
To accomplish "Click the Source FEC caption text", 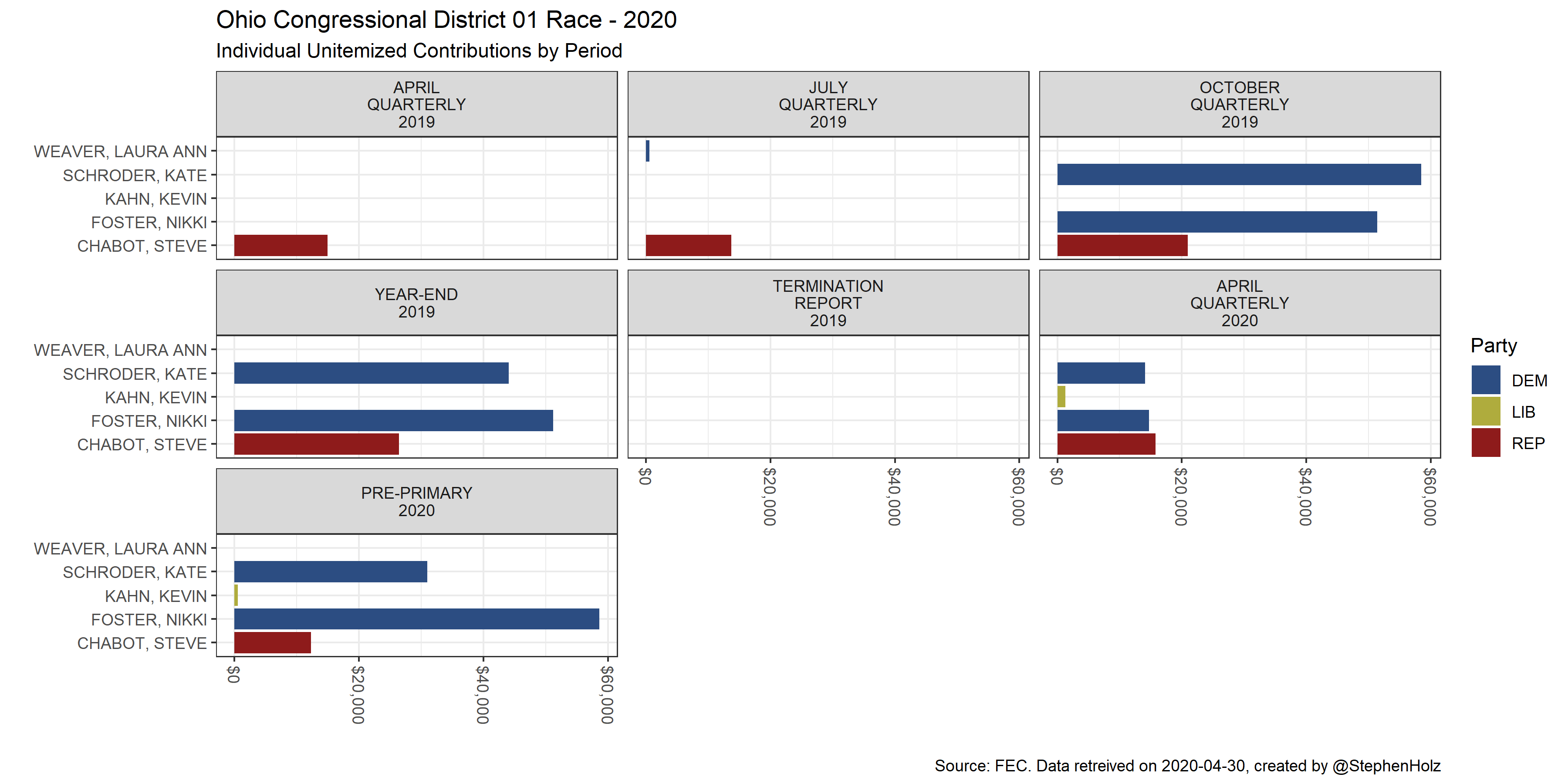I will coord(1187,766).
